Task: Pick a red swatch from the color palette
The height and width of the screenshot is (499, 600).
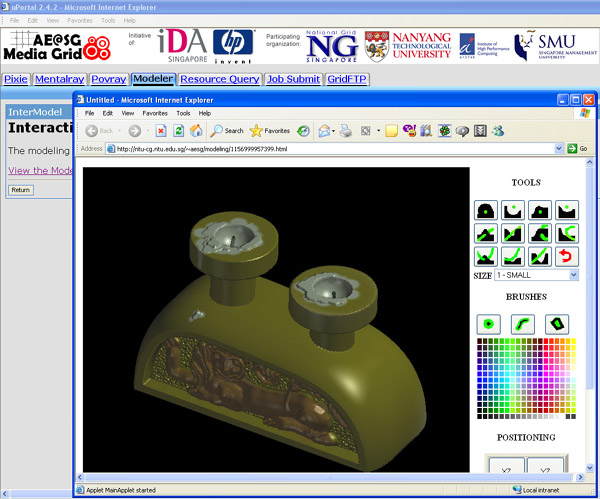Action: [546, 341]
